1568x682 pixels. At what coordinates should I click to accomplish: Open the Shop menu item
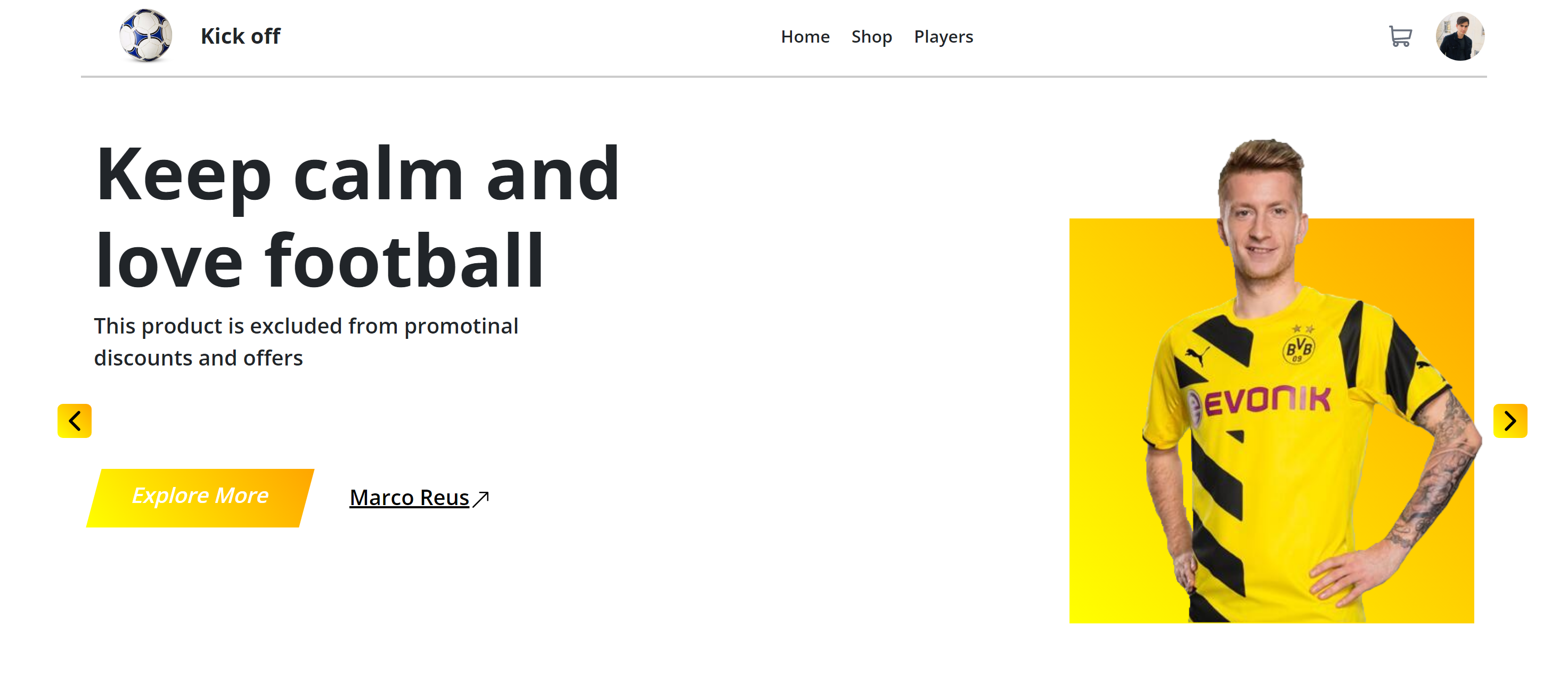click(871, 37)
